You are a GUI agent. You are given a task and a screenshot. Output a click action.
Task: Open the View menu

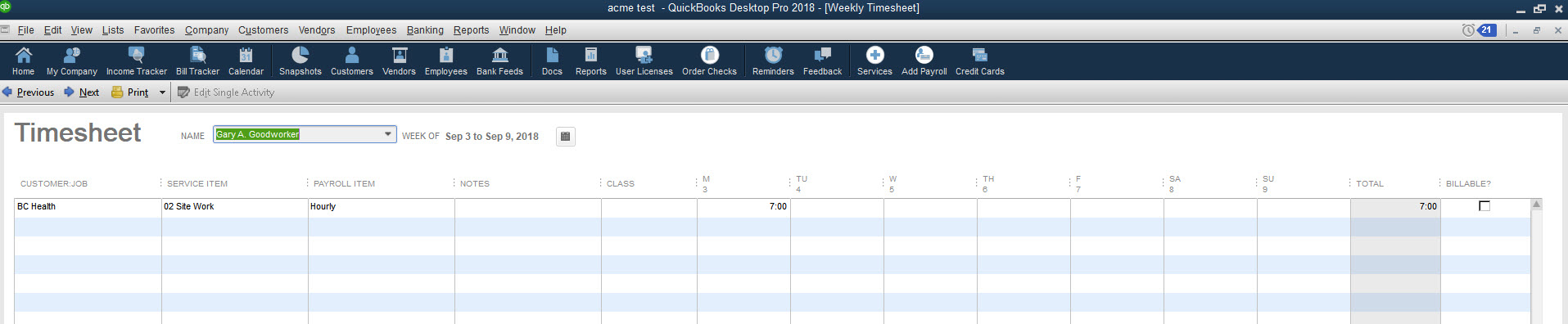point(82,30)
